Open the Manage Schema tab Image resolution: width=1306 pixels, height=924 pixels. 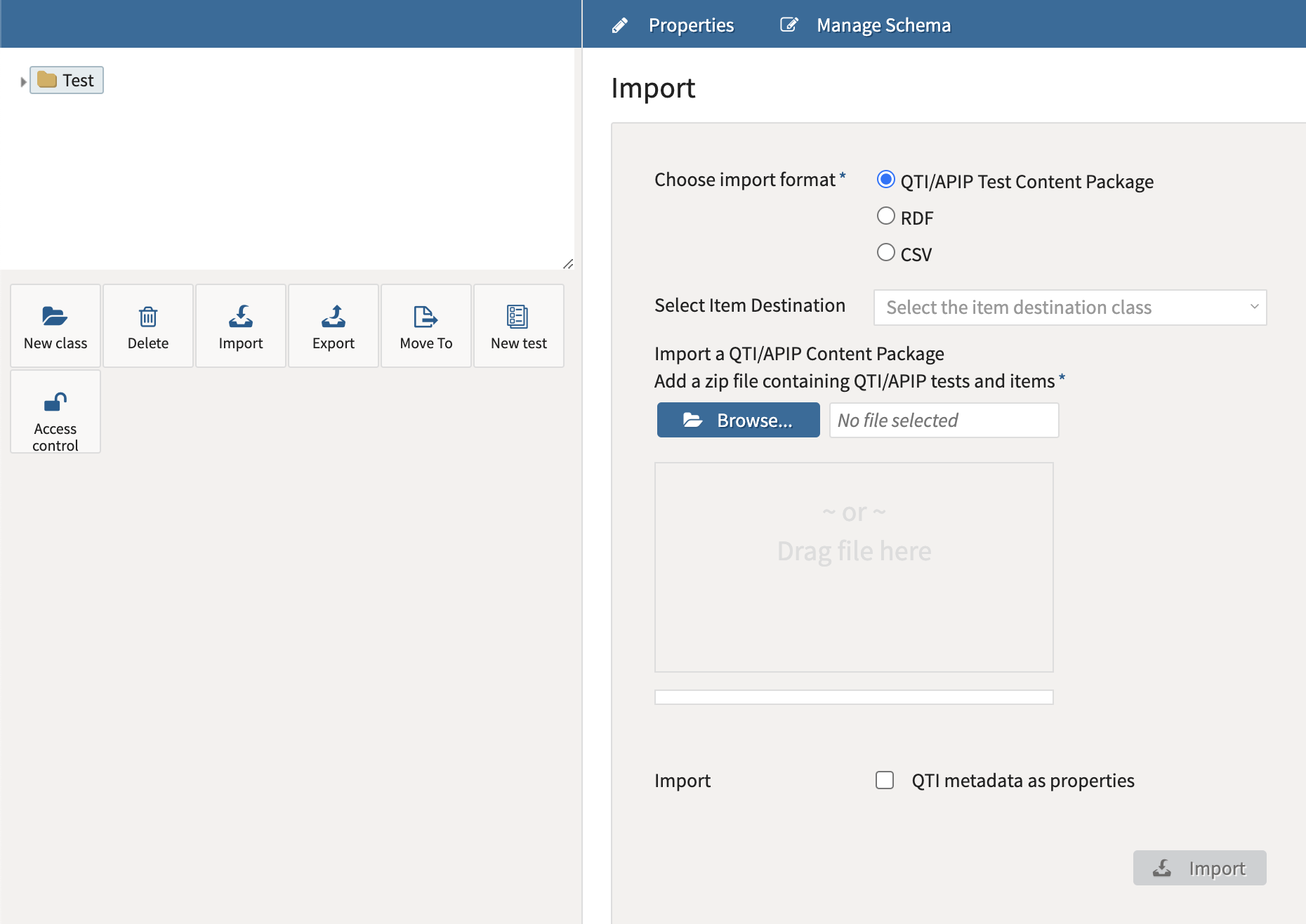(x=883, y=24)
